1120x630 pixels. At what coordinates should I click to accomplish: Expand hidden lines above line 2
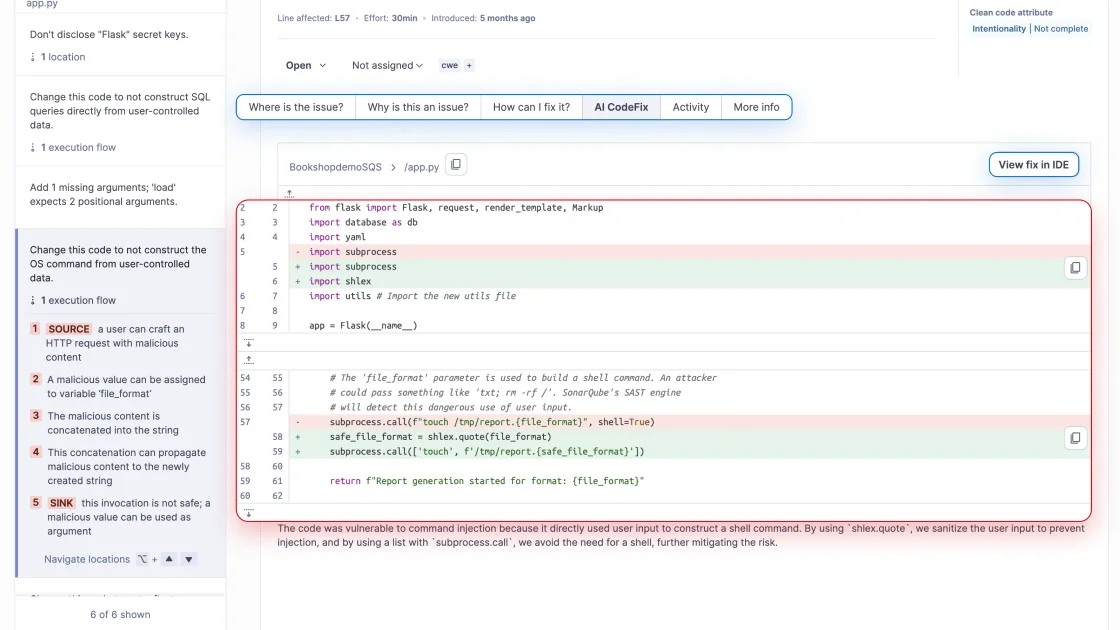[290, 193]
